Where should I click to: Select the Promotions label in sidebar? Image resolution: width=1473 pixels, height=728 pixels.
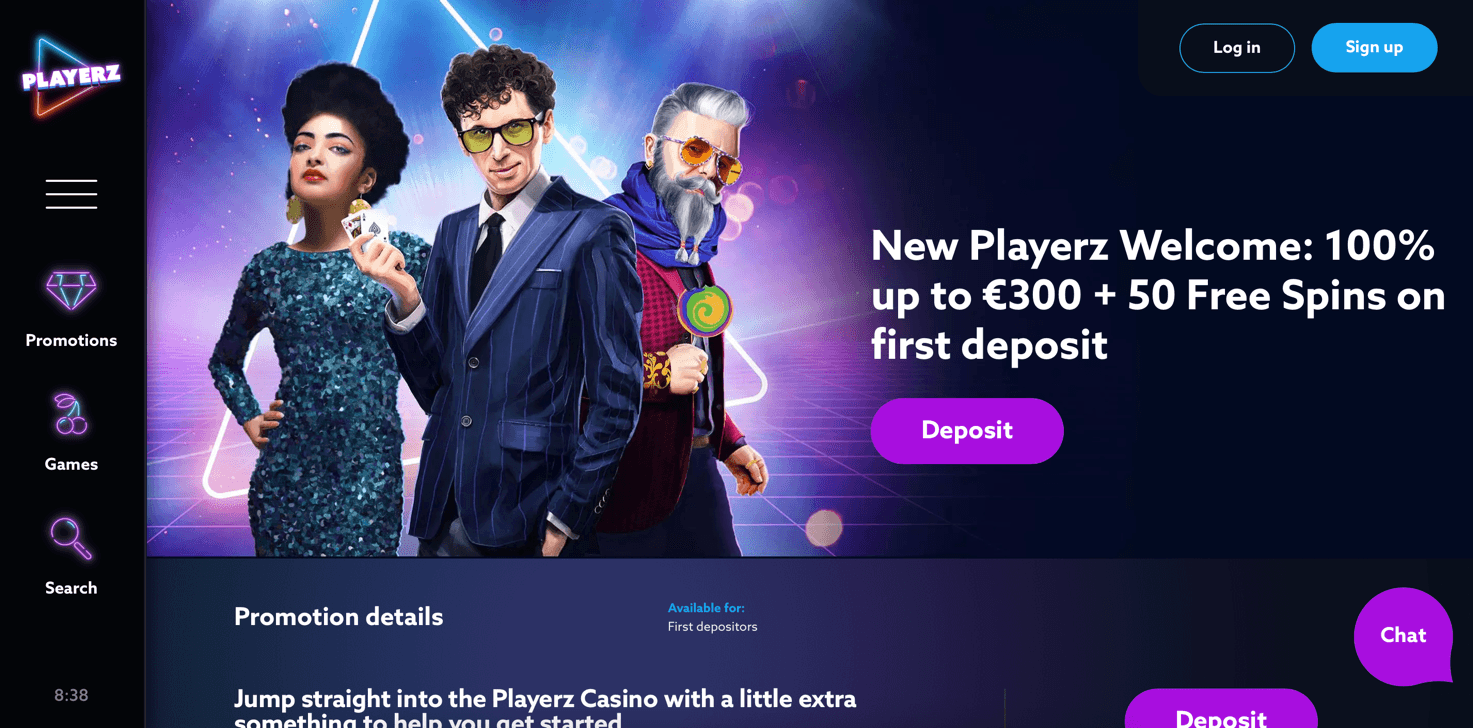coord(71,341)
